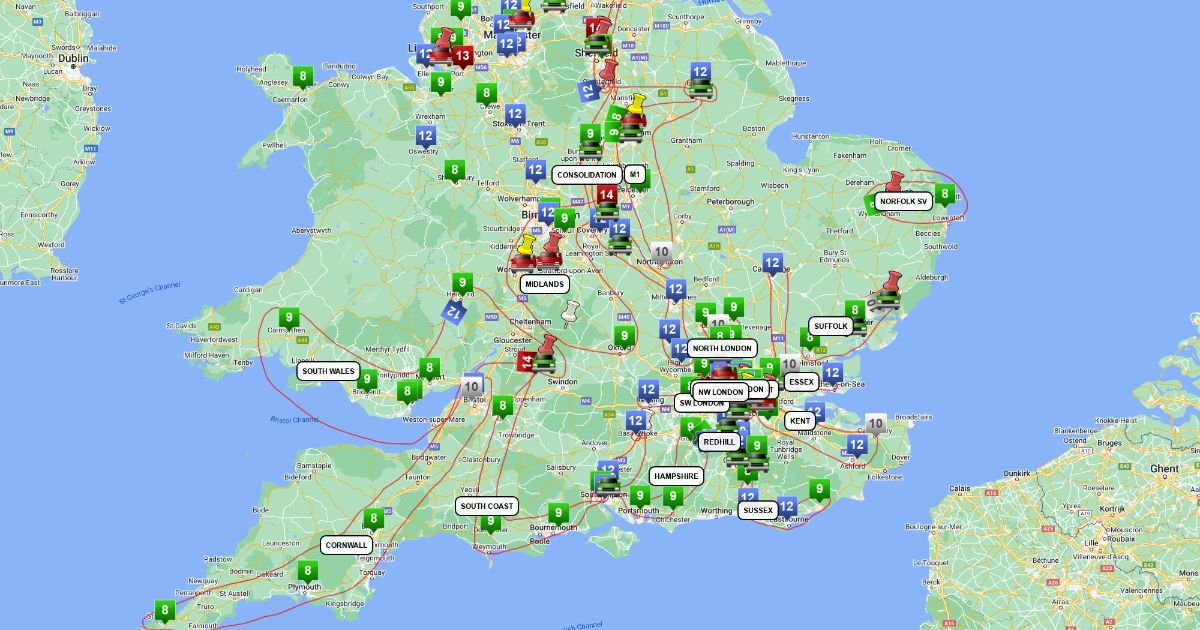Select the grey 10 marker near Broadstairs
1200x630 pixels.
click(876, 424)
